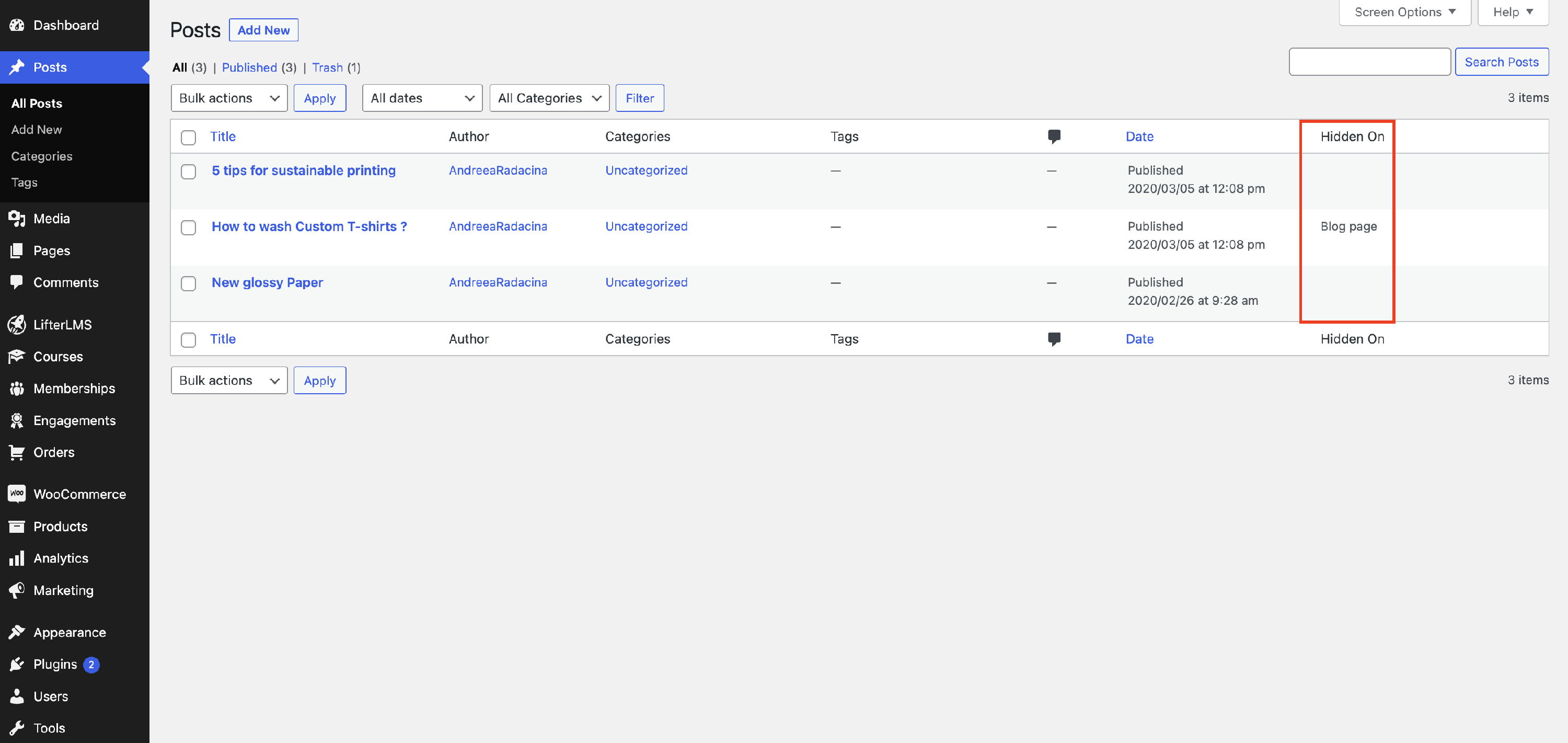Expand the Screen Options panel

(x=1404, y=12)
